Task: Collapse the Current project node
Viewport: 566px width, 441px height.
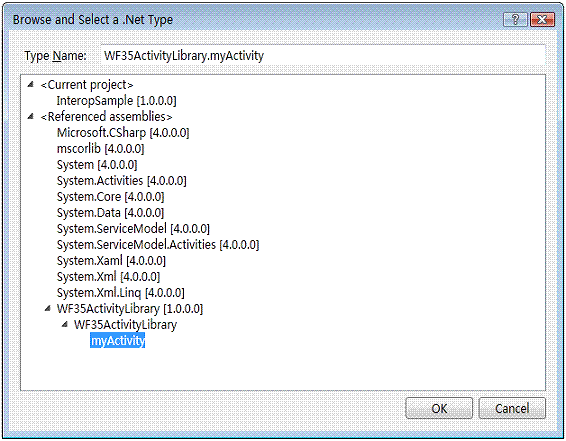Action: point(31,84)
